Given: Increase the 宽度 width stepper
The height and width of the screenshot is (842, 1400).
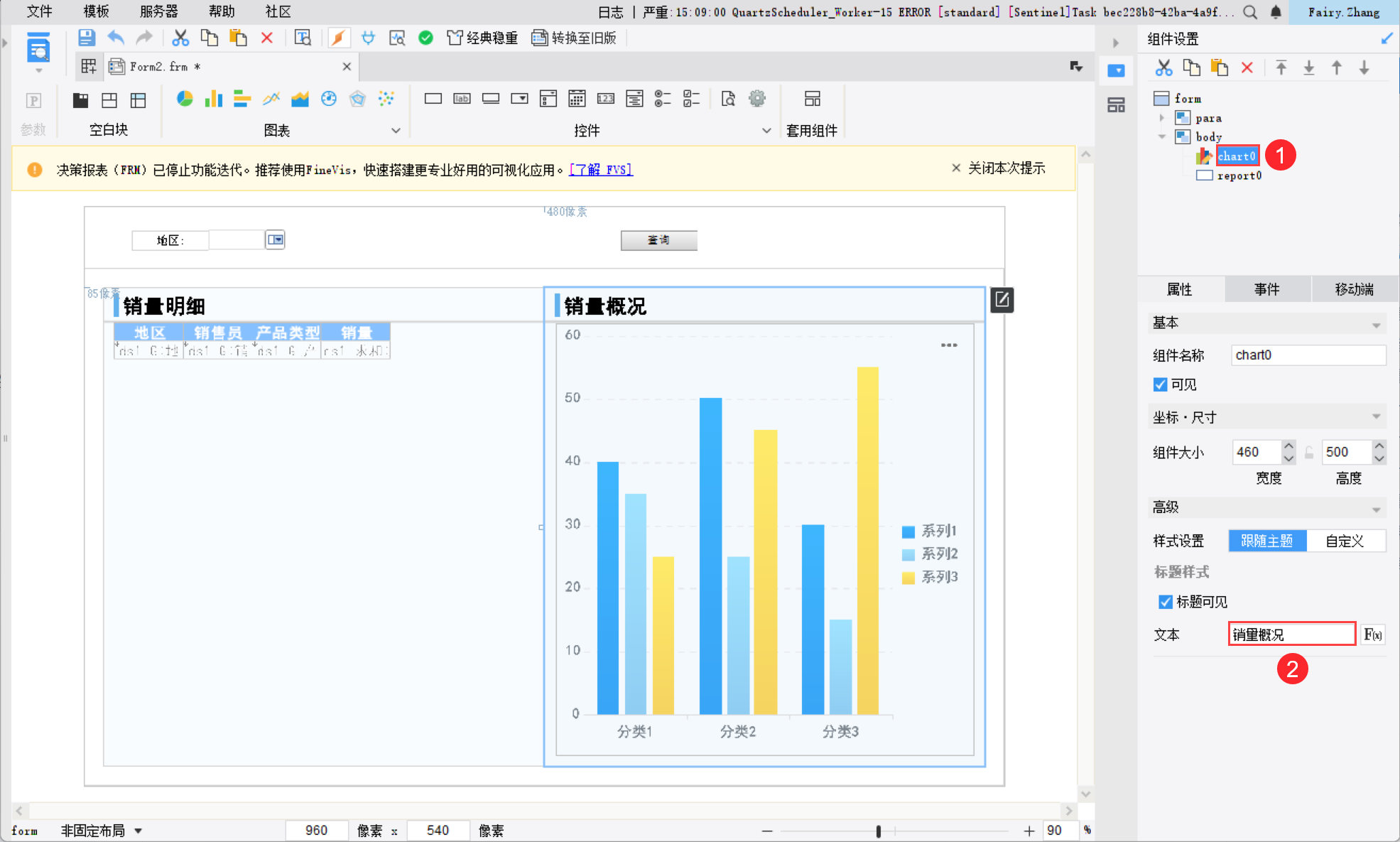Looking at the screenshot, I should tap(1288, 446).
